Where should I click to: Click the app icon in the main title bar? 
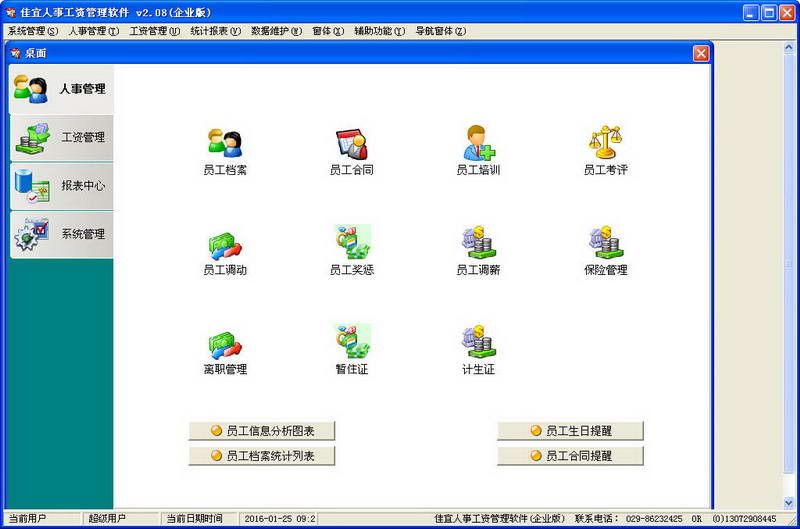[11, 12]
